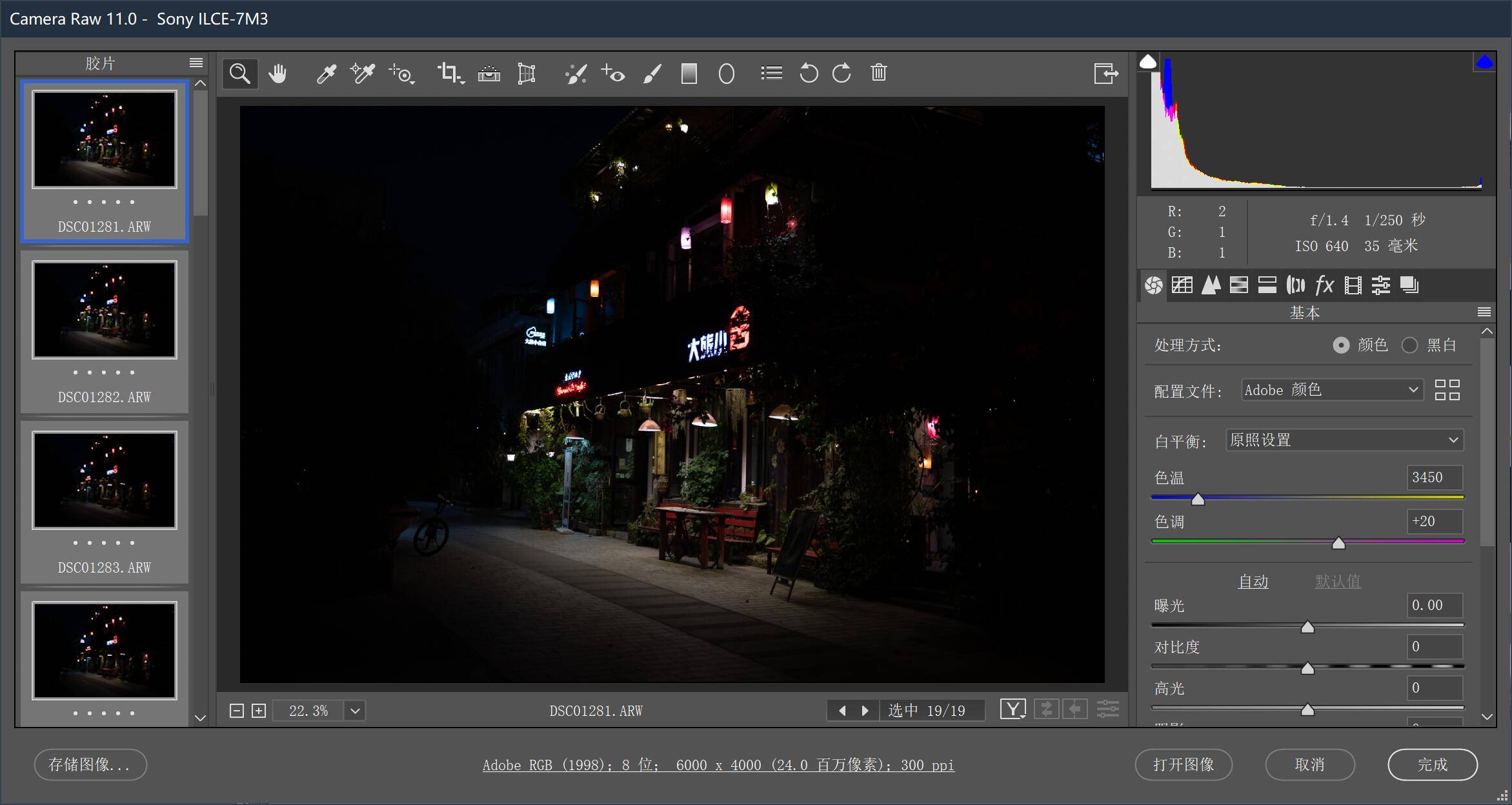The height and width of the screenshot is (805, 1512).
Task: Click the 打开图像 button
Action: pos(1183,764)
